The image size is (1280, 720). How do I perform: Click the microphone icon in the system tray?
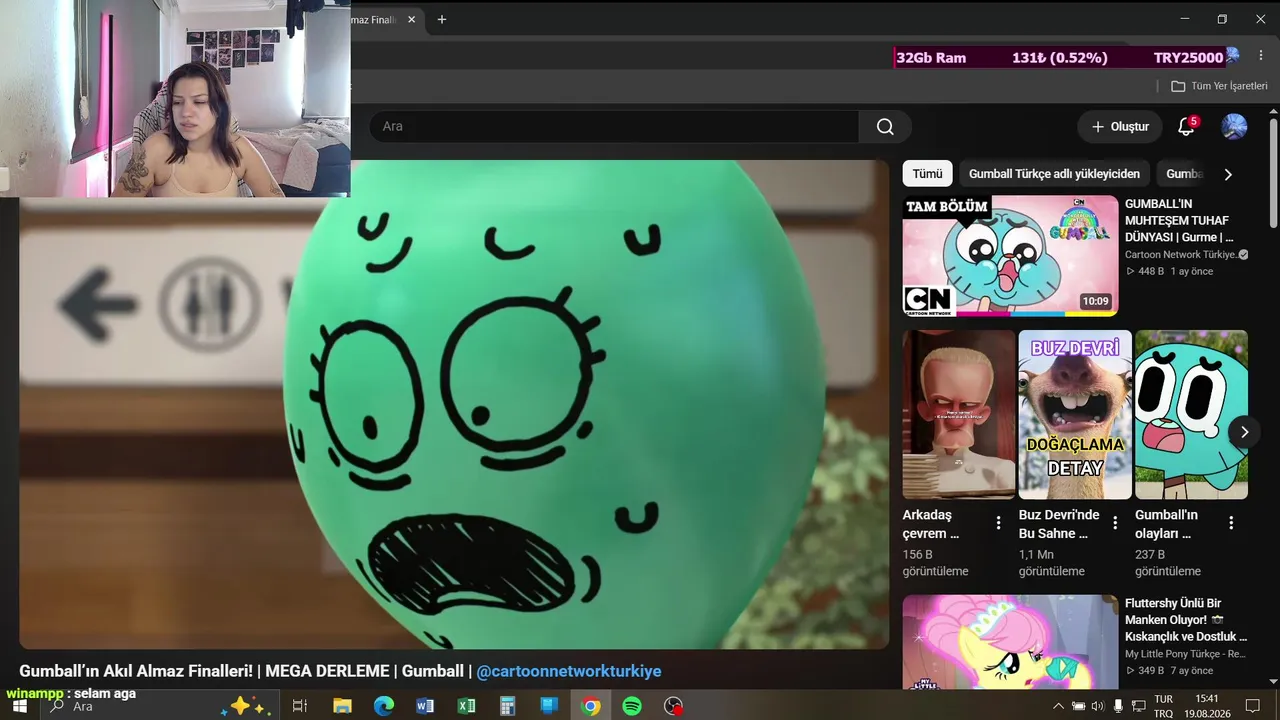tap(1118, 706)
